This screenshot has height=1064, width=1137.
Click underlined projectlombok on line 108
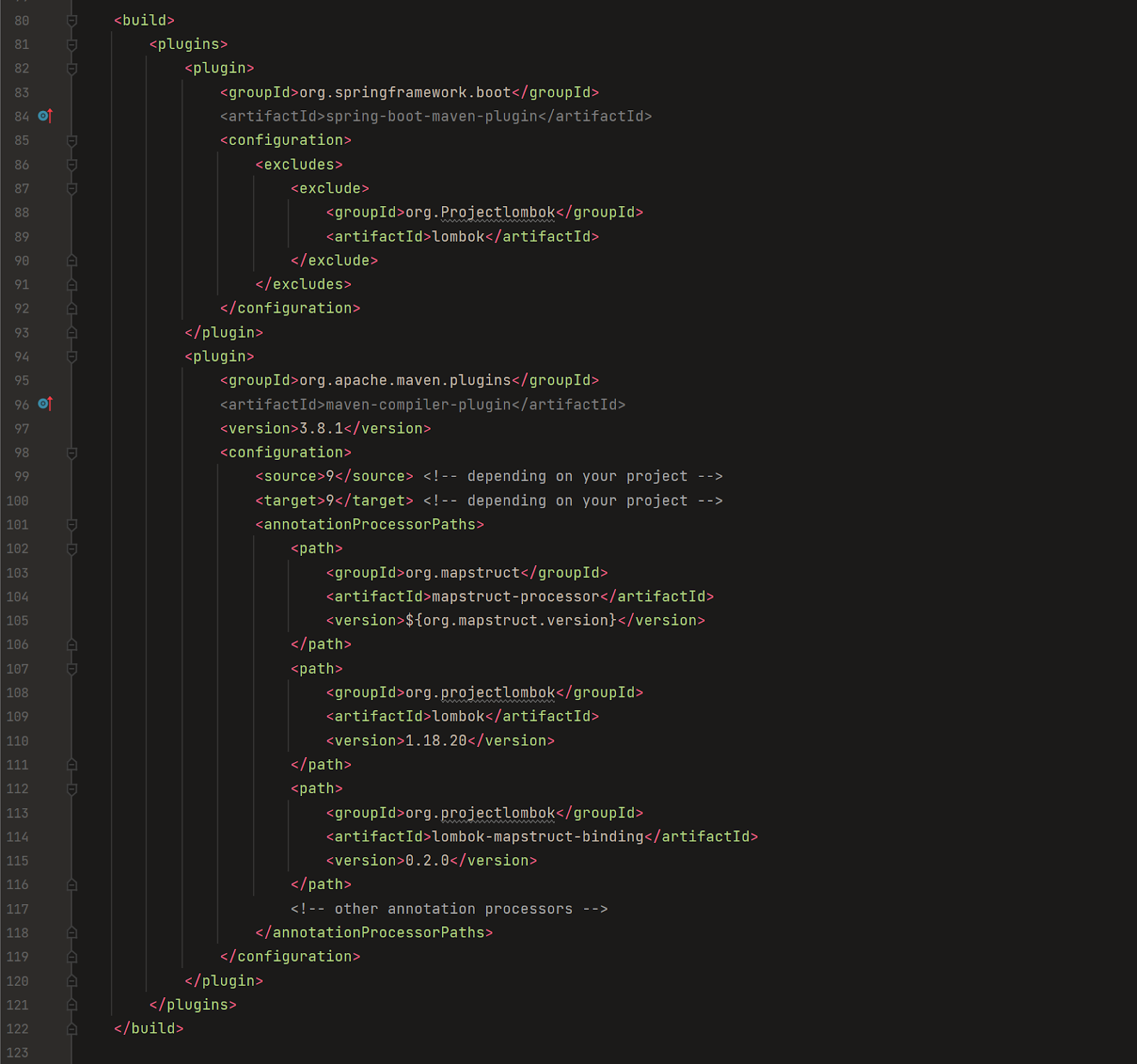tap(498, 692)
